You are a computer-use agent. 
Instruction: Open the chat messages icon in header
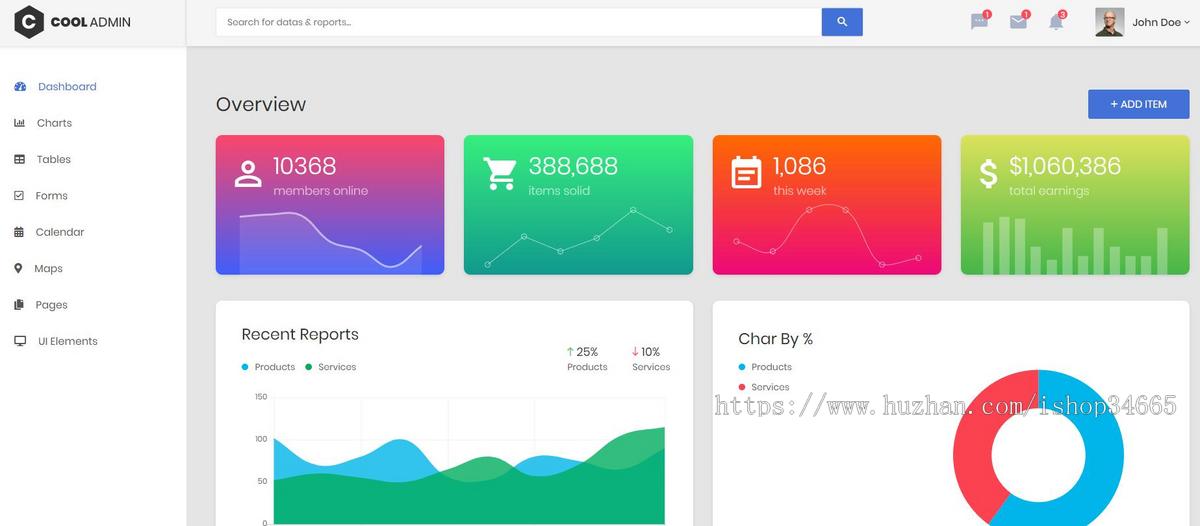coord(979,22)
